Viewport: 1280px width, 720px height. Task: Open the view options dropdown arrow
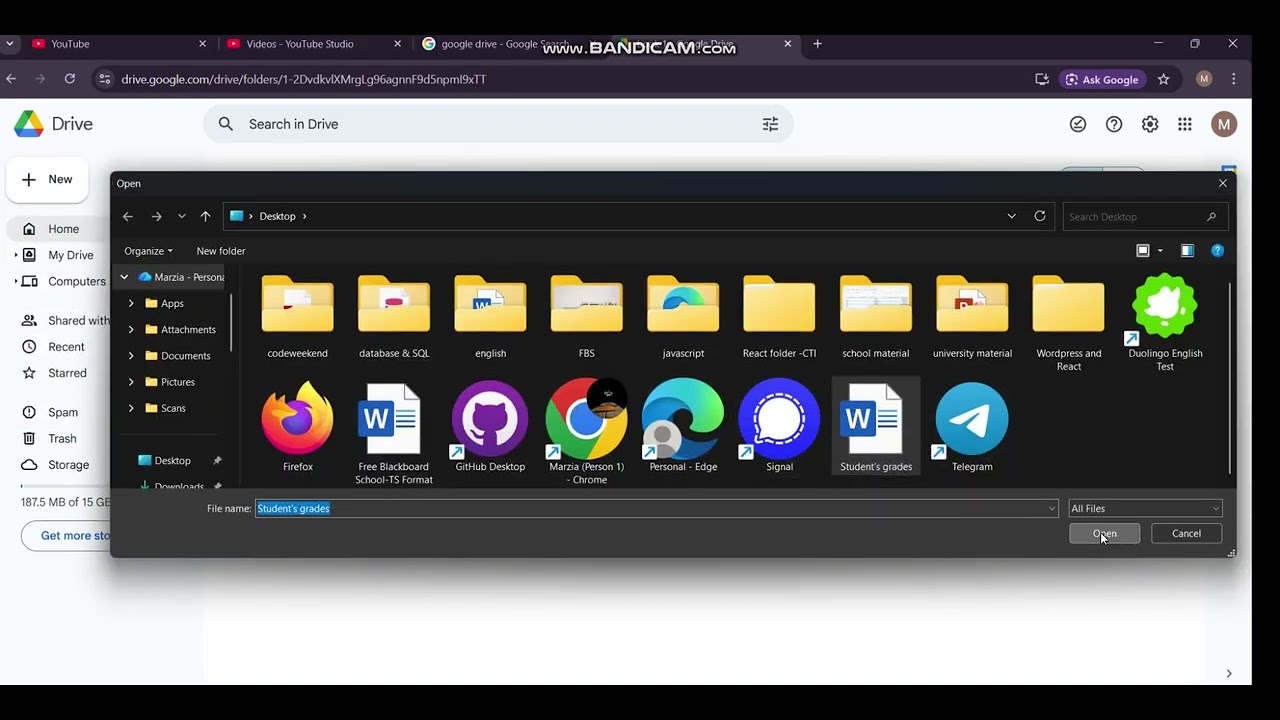click(x=1160, y=251)
